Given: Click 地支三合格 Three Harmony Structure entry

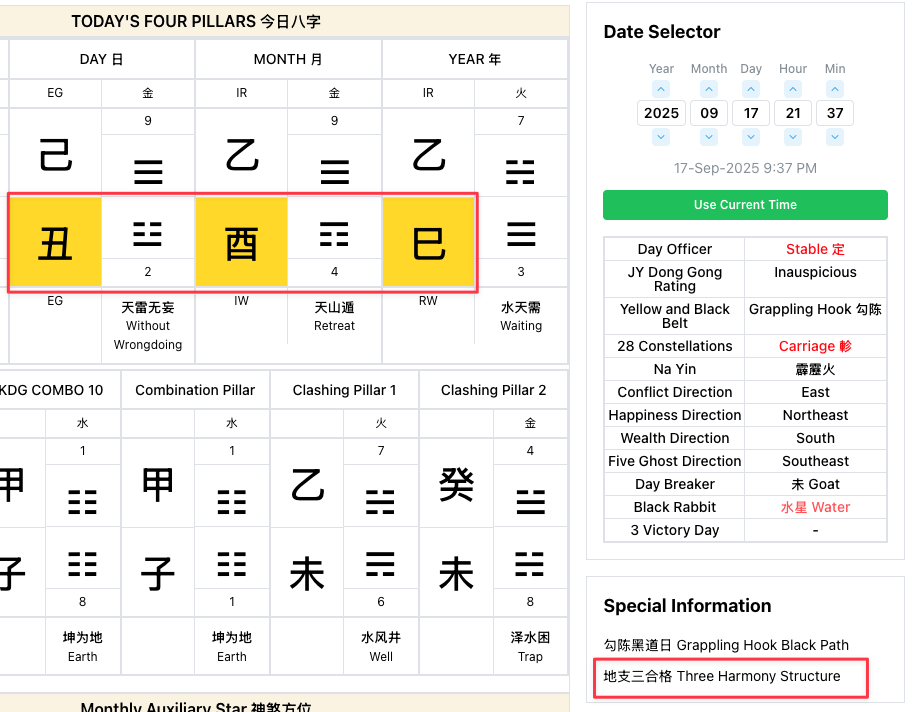Looking at the screenshot, I should (x=722, y=676).
